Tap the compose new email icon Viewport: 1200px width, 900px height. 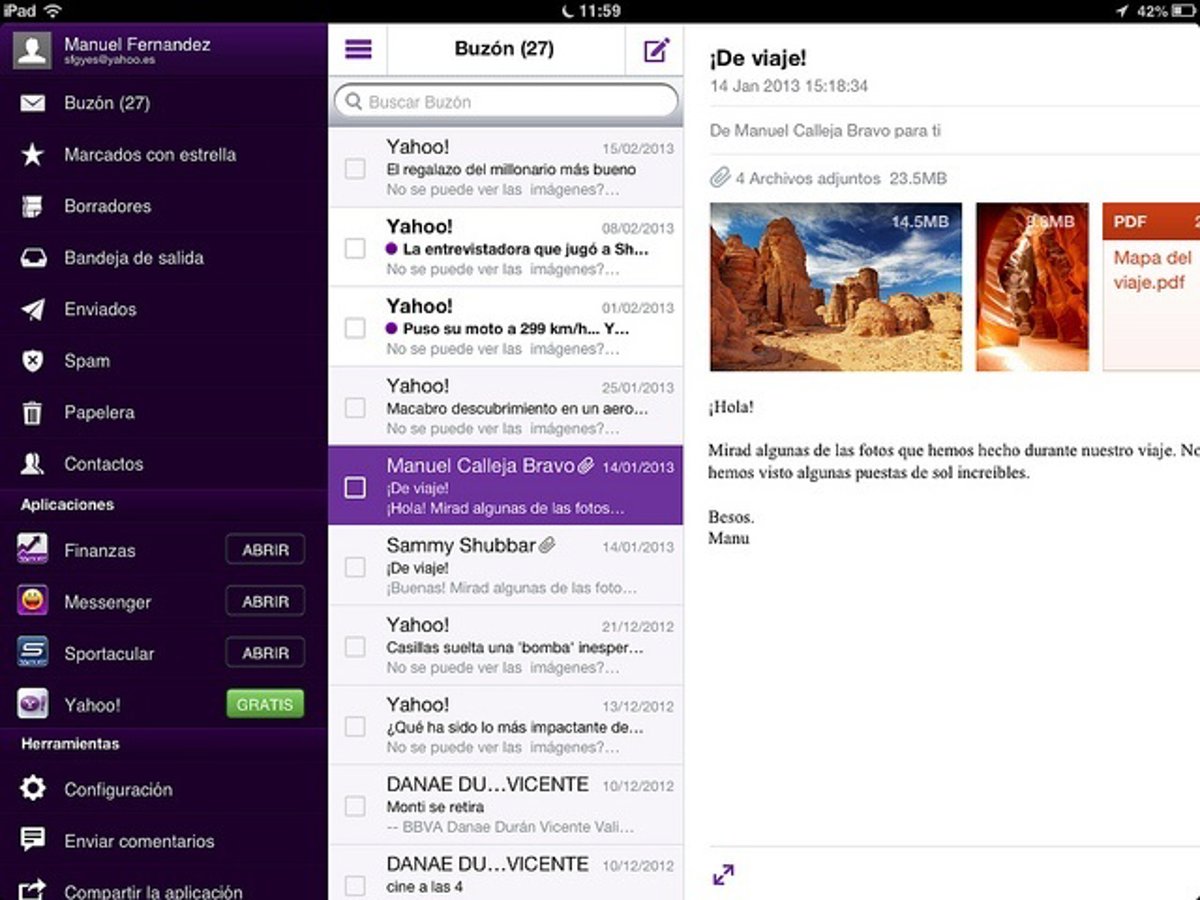coord(656,50)
